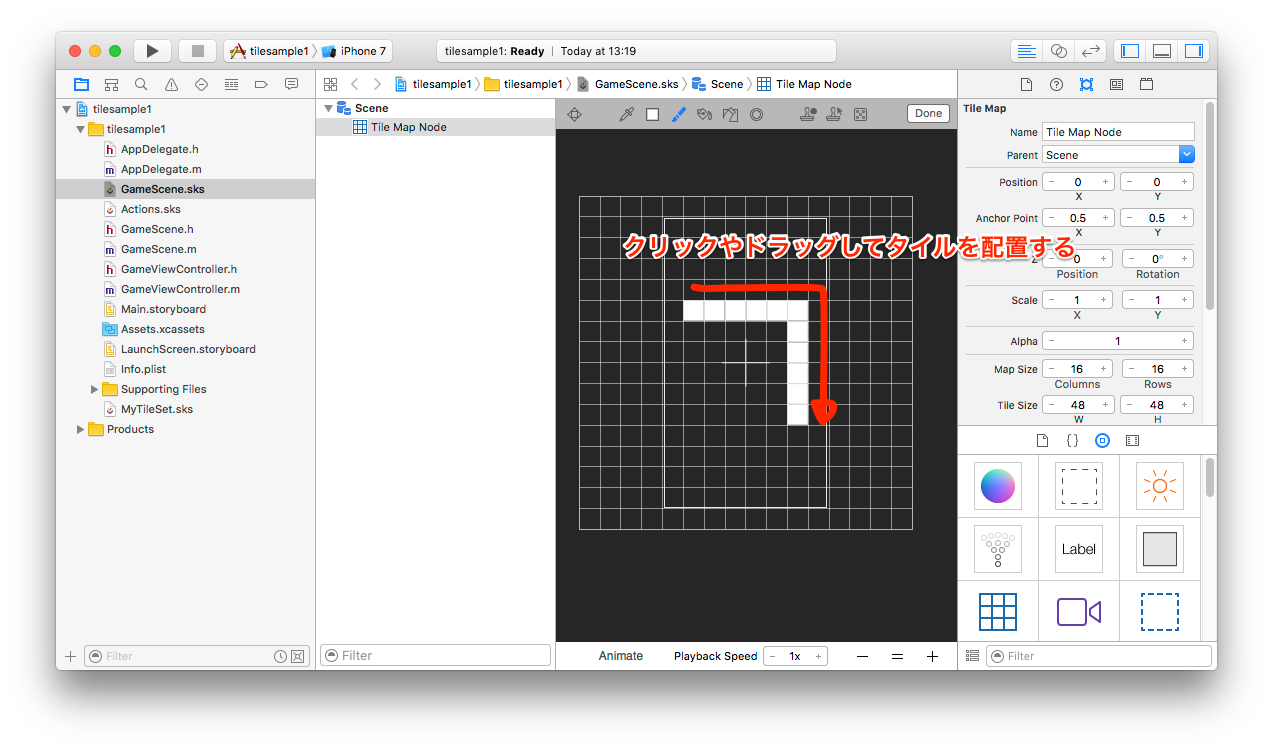The width and height of the screenshot is (1273, 750).
Task: Open the Quick Help inspector
Action: (1057, 84)
